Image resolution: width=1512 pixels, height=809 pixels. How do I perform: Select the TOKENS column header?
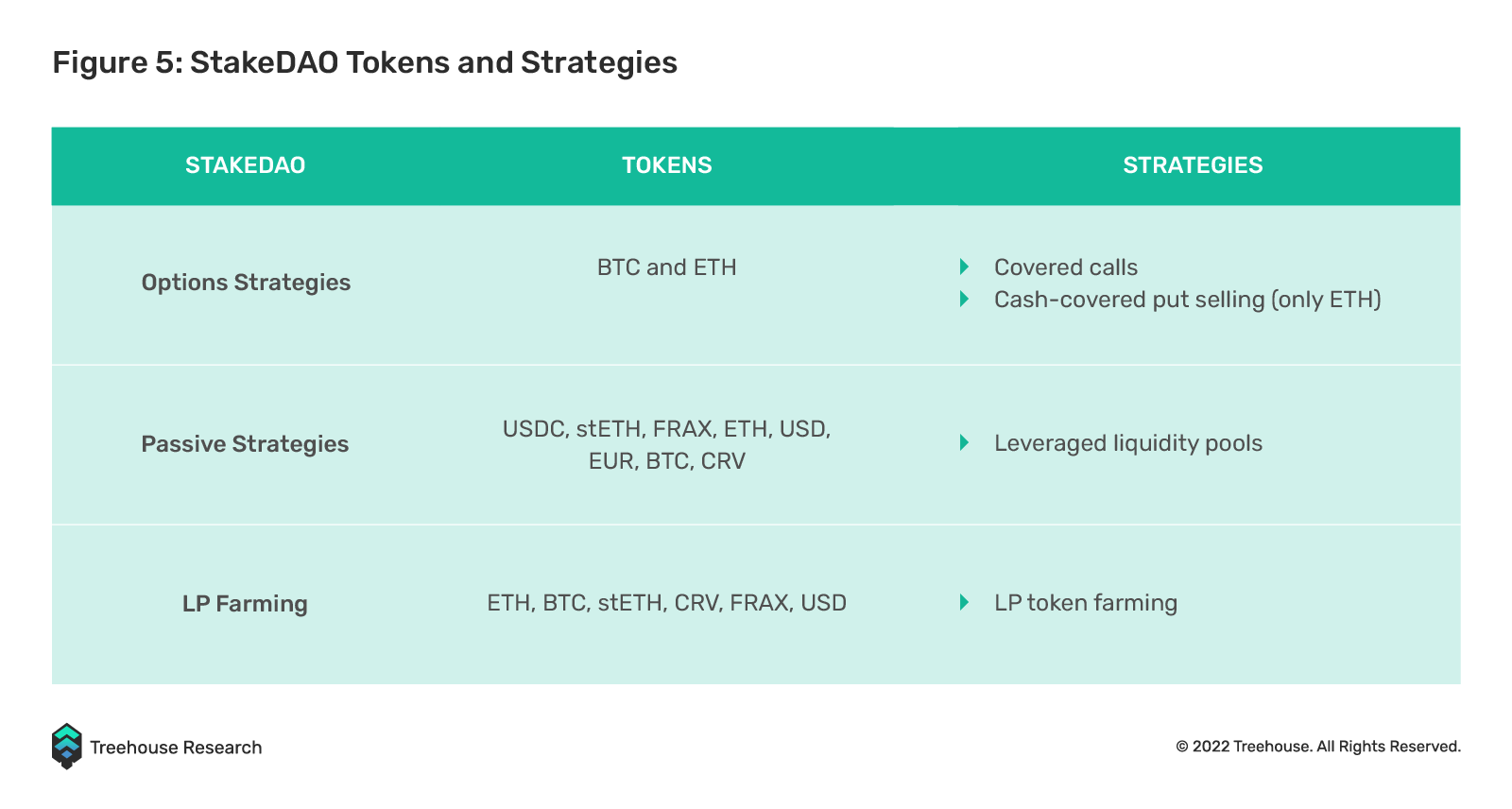[666, 165]
